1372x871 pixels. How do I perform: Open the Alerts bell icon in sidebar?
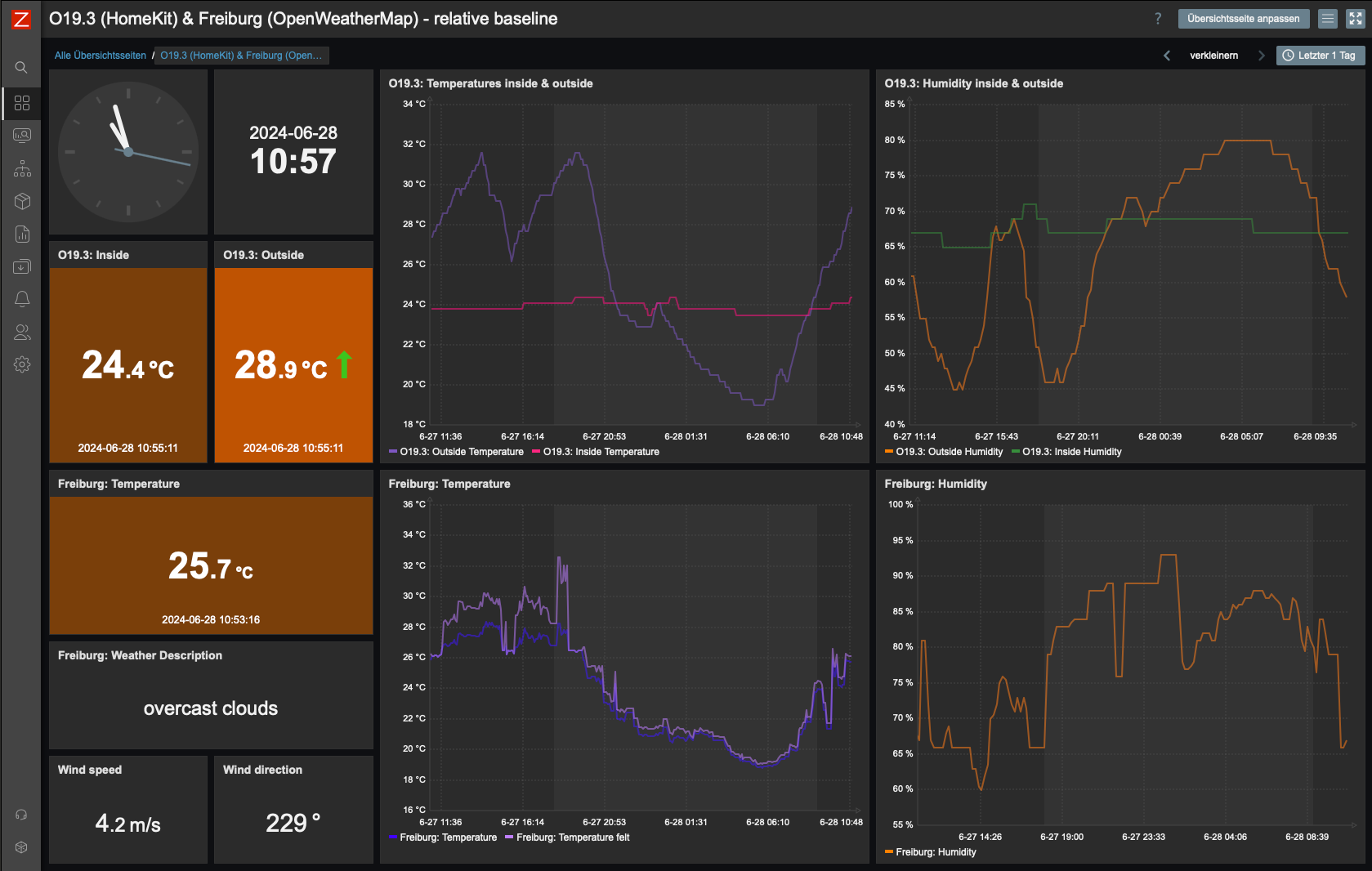(22, 299)
